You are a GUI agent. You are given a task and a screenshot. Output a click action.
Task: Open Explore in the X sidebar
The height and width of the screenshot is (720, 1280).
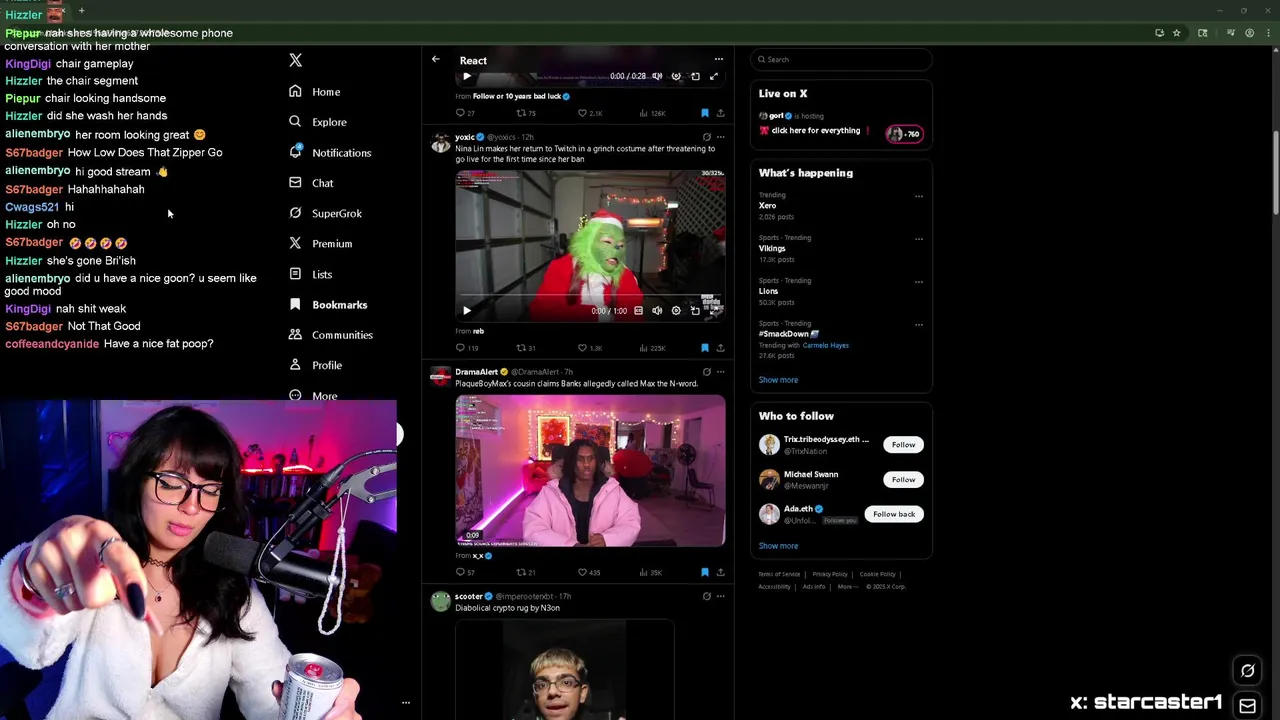[317, 122]
